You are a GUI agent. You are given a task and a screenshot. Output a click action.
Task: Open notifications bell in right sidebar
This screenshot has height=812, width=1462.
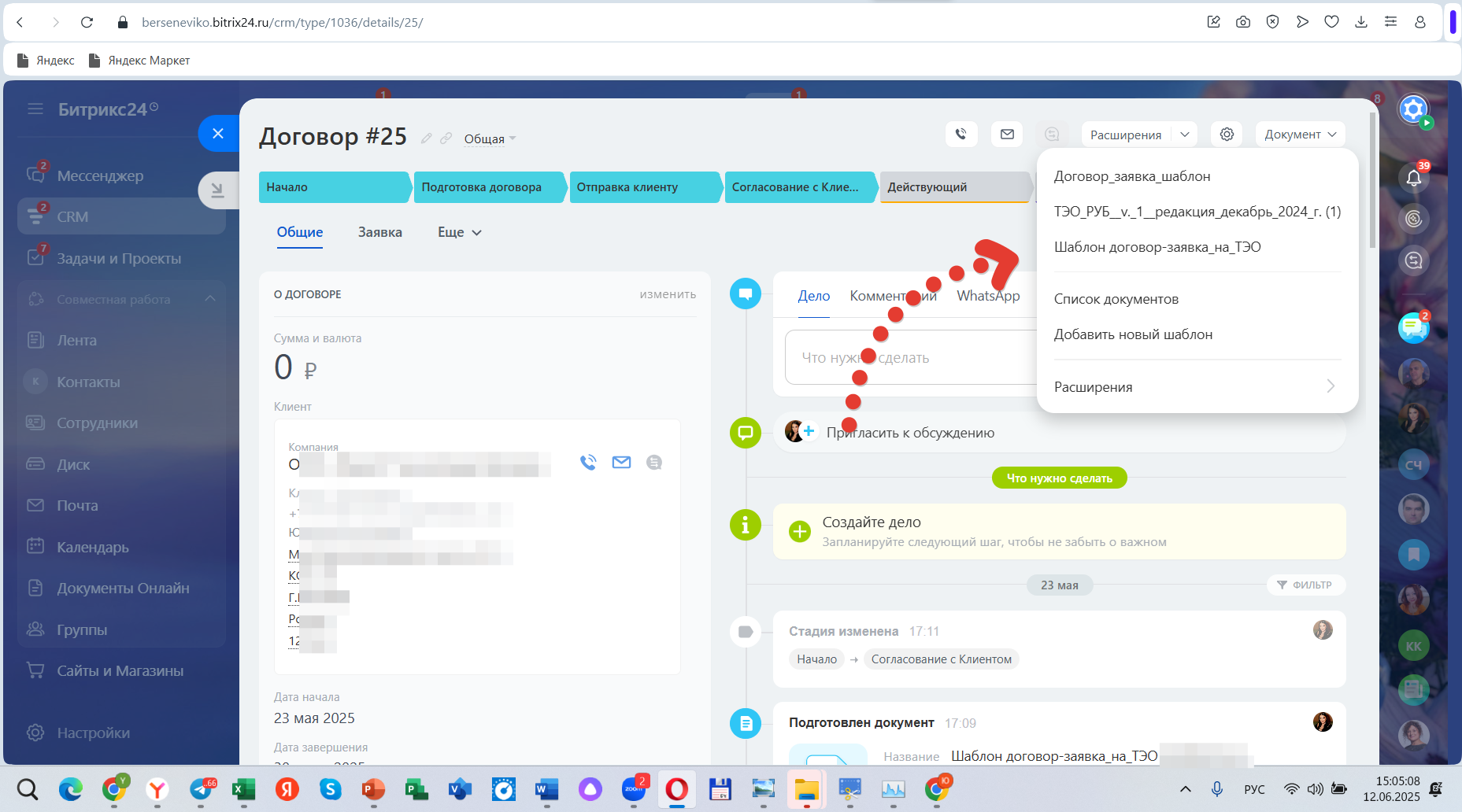click(x=1413, y=178)
